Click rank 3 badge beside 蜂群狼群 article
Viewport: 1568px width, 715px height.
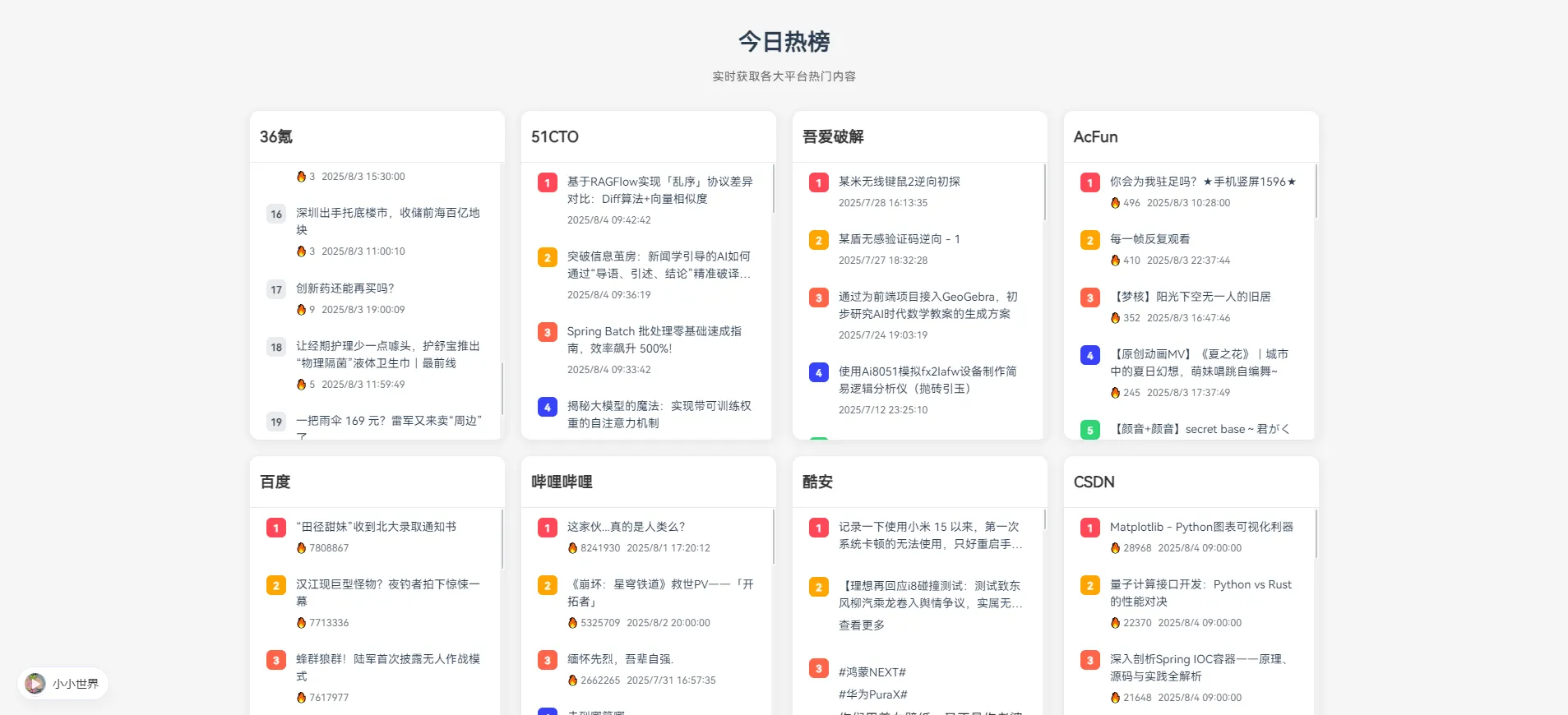[276, 660]
